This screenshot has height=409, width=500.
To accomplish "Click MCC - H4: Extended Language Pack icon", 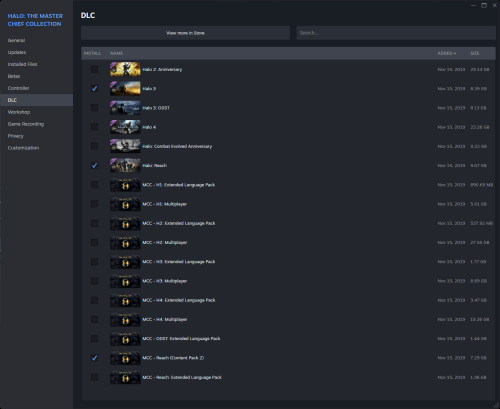I will [x=125, y=300].
